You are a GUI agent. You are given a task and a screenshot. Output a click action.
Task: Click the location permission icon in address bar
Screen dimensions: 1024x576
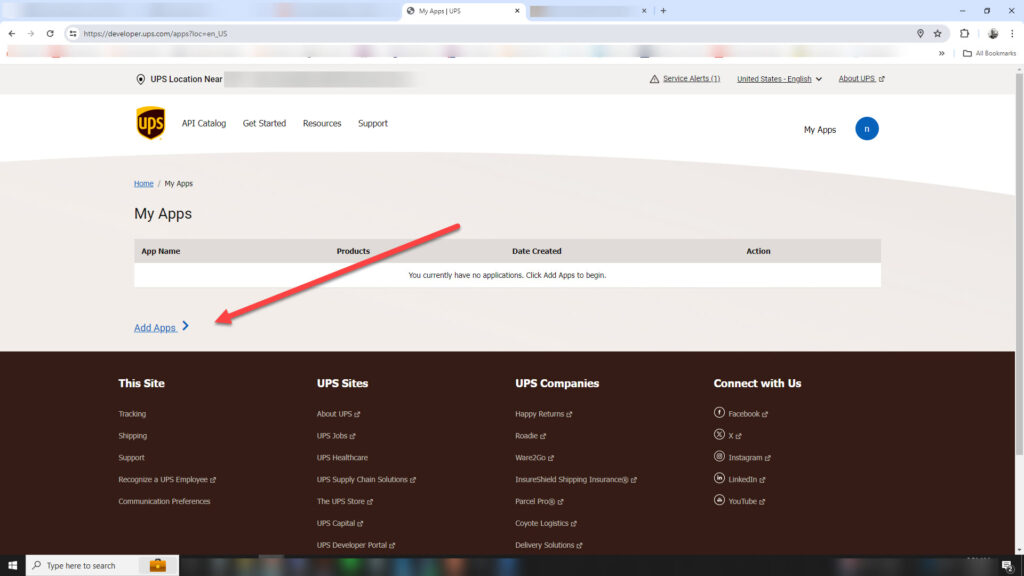[x=920, y=33]
